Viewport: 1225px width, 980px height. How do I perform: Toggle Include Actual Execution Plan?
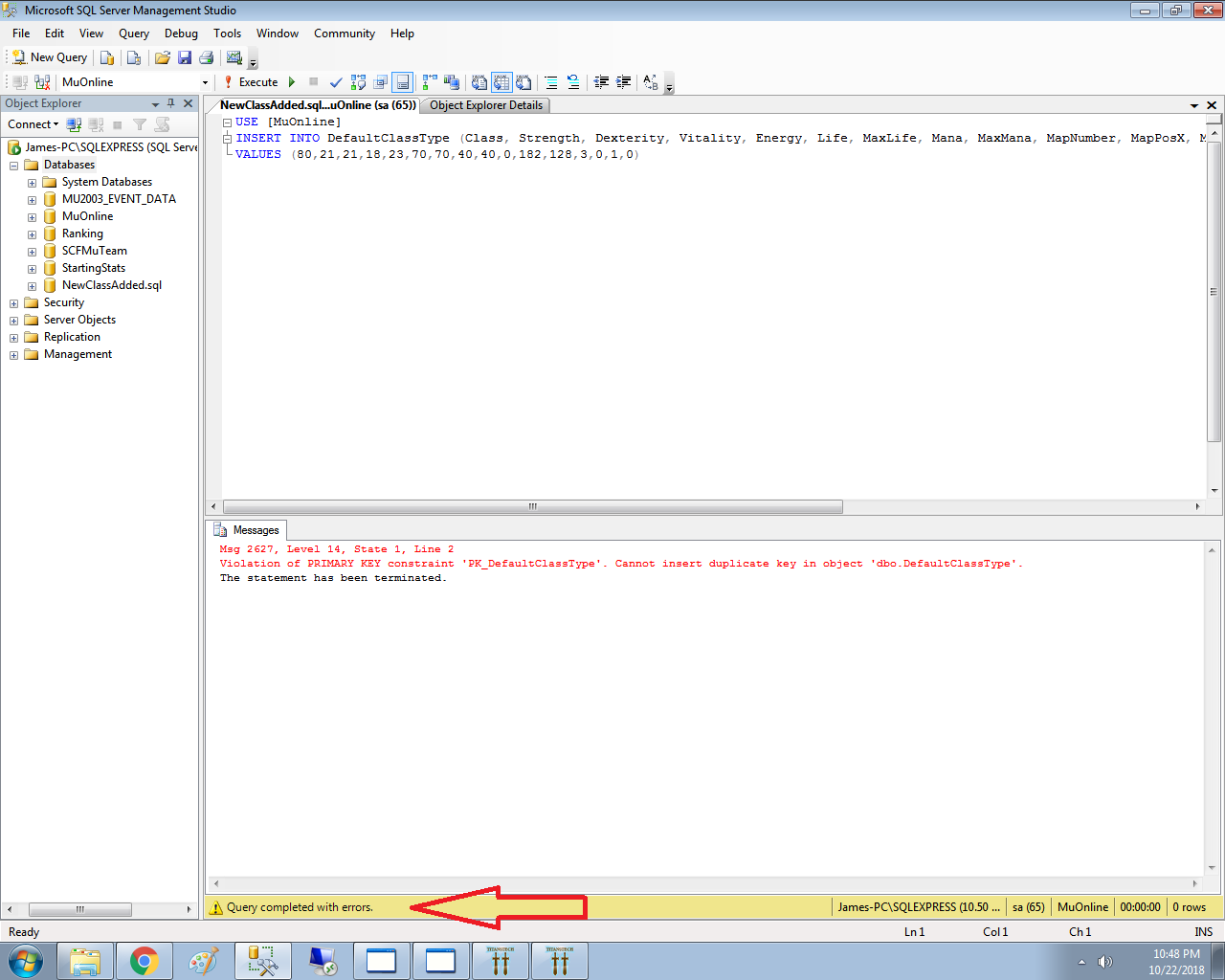click(x=430, y=82)
